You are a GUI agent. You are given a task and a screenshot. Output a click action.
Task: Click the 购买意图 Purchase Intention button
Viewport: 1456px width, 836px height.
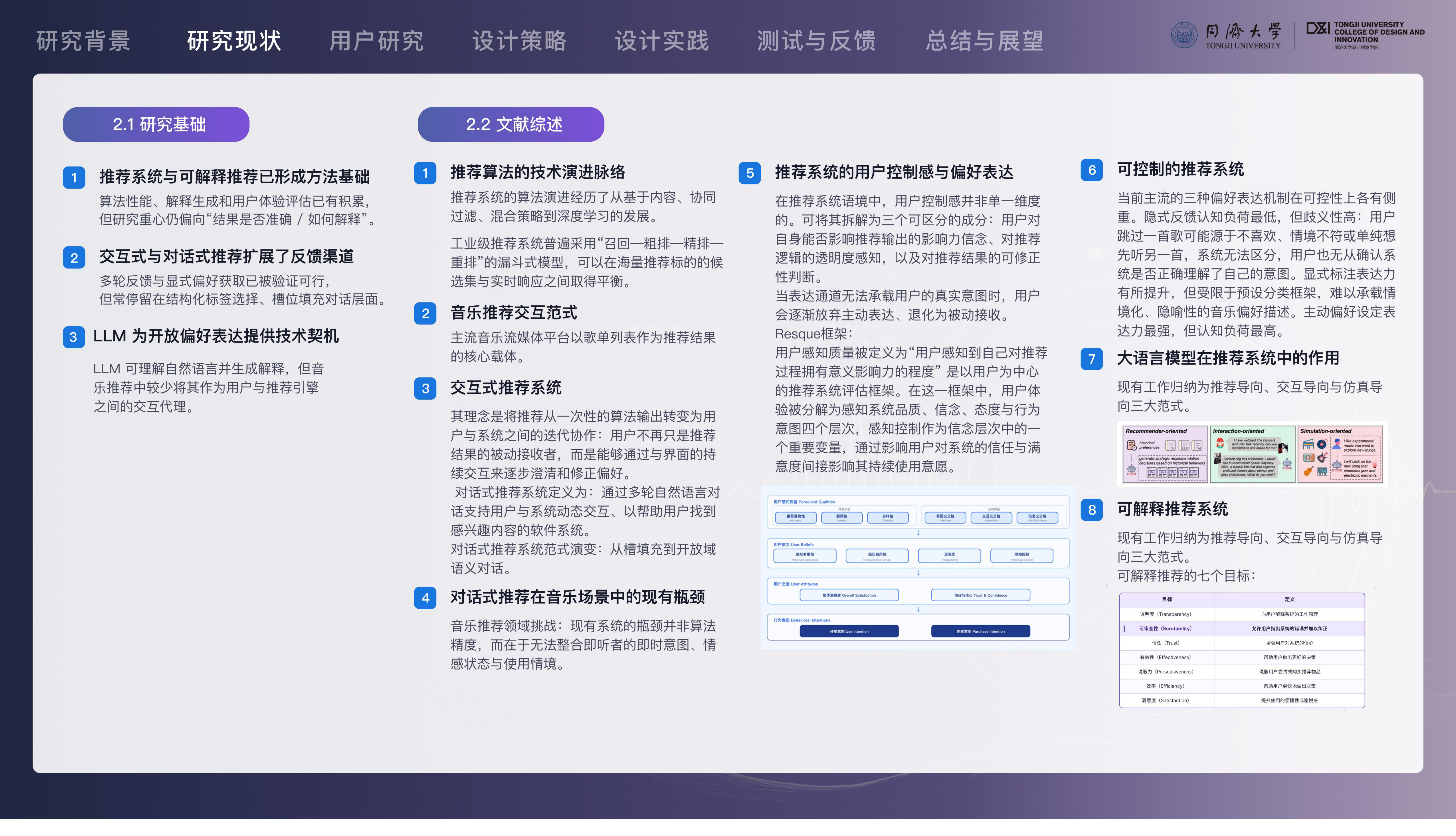pos(980,631)
